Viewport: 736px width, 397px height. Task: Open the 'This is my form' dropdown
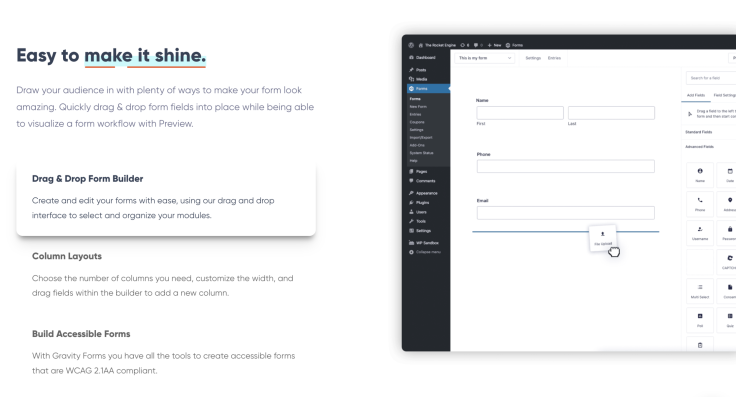point(484,58)
